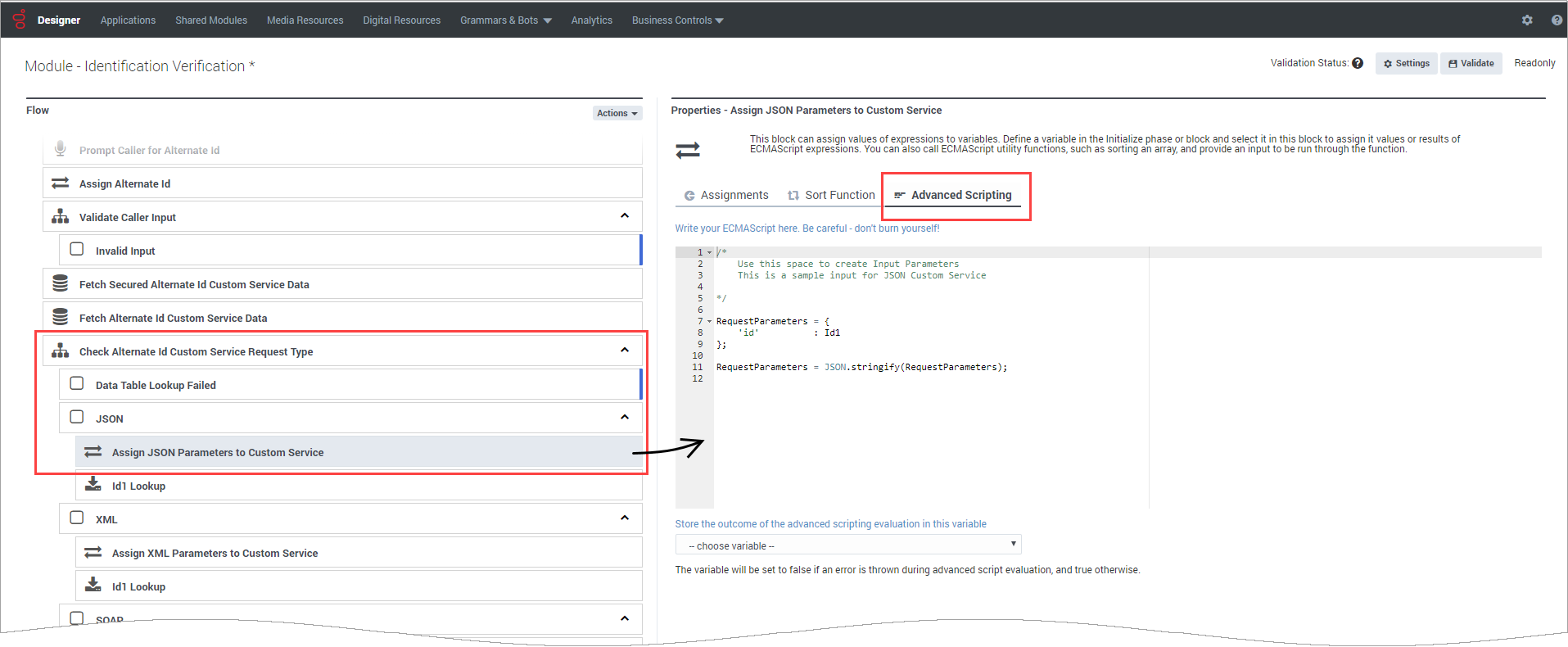Enable the XML branch checkbox
1568x647 pixels.
(x=77, y=518)
